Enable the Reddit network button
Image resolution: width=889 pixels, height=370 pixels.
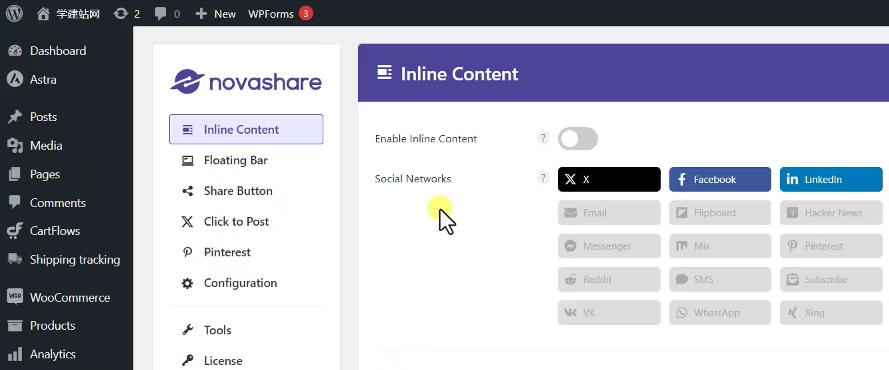[609, 279]
